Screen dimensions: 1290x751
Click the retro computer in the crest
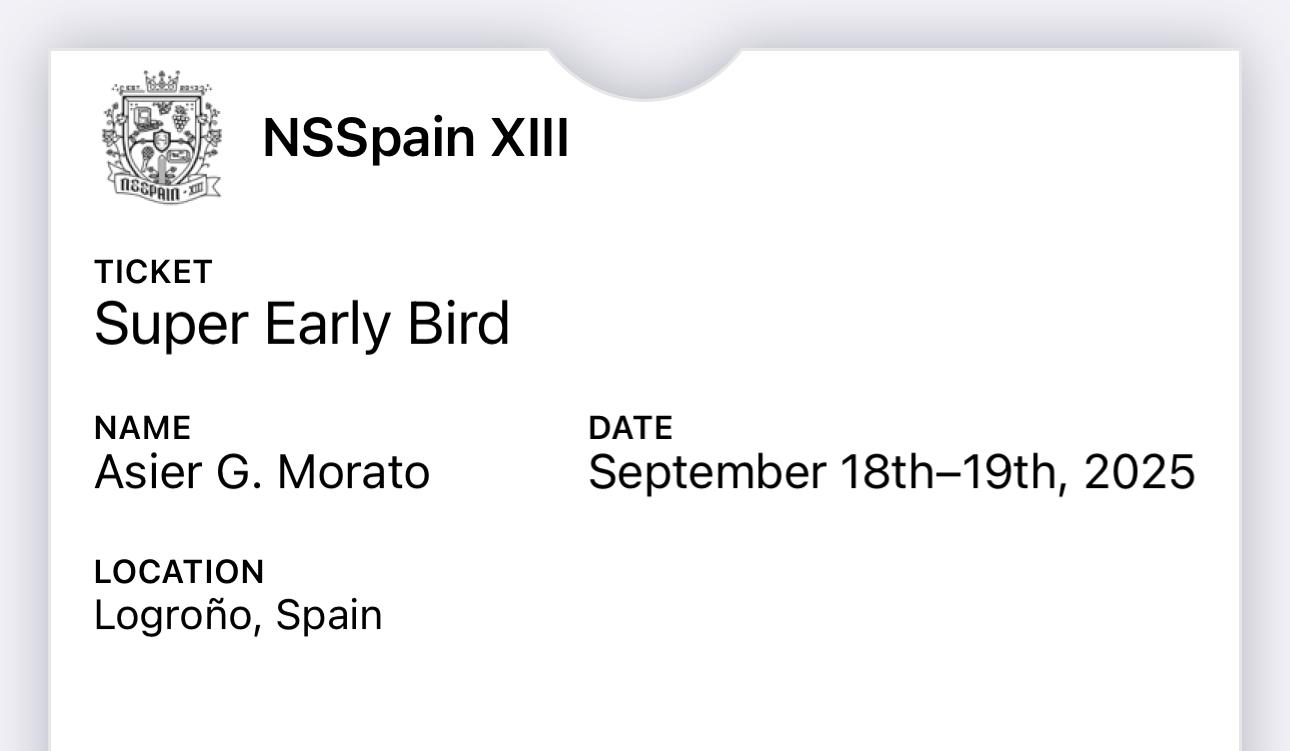pyautogui.click(x=147, y=120)
